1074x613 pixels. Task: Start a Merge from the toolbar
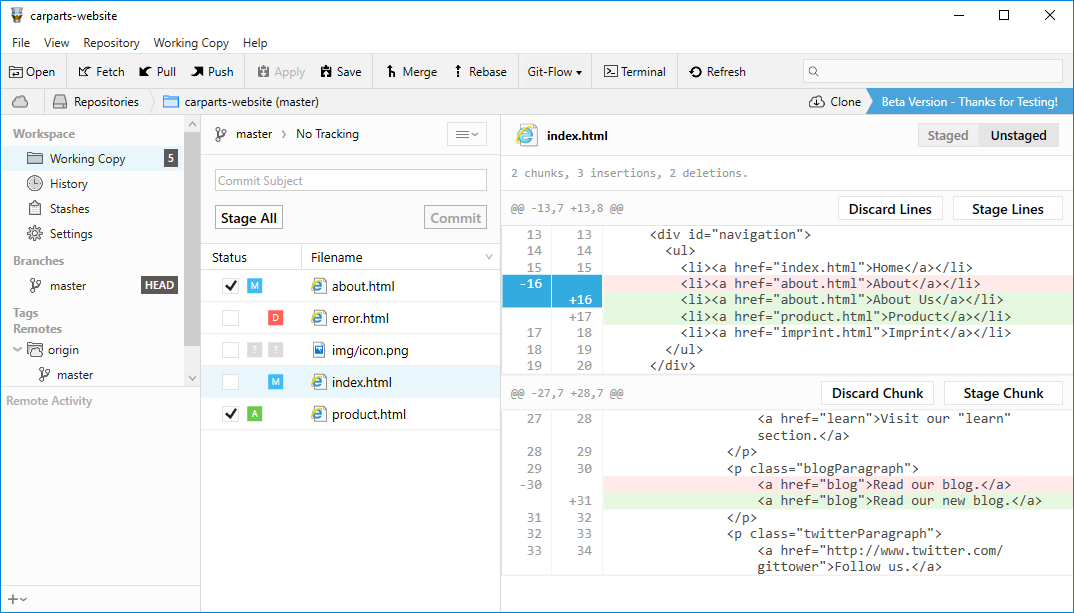click(410, 71)
